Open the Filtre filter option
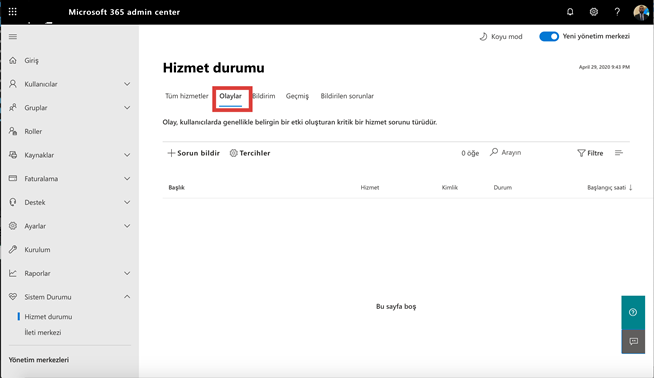 [x=590, y=153]
